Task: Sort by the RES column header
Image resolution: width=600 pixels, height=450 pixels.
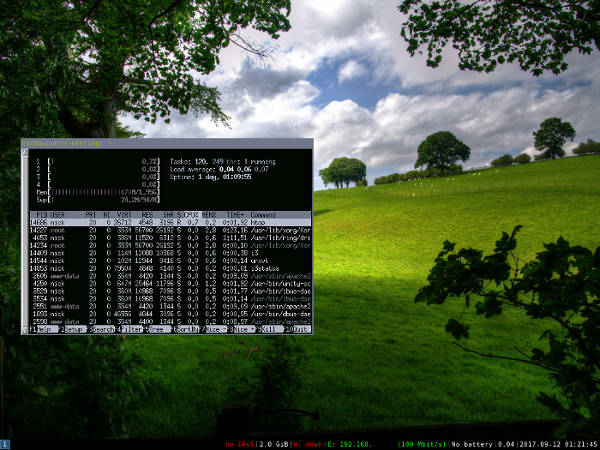Action: pyautogui.click(x=147, y=215)
